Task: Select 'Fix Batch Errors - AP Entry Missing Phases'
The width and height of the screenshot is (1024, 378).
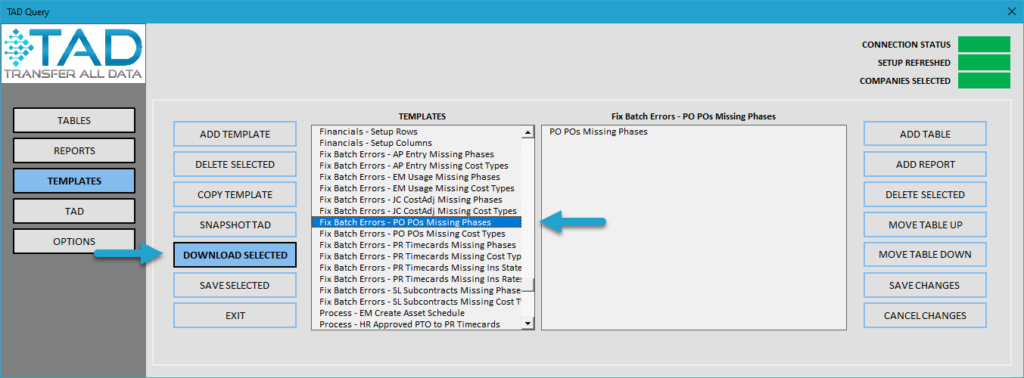Action: pos(417,154)
